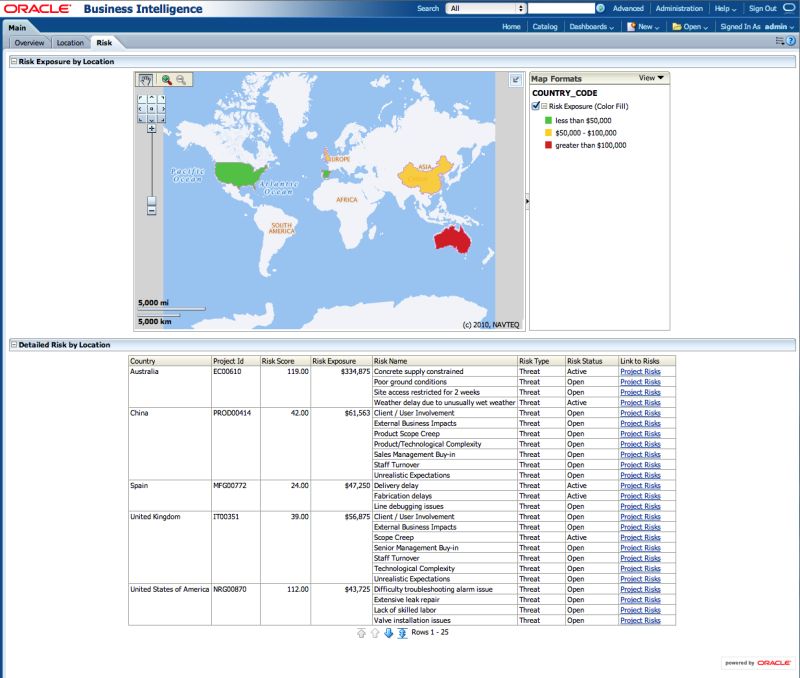Viewport: 800px width, 678px height.
Task: Open Project Risks link for Australia EC00610
Action: tap(641, 371)
